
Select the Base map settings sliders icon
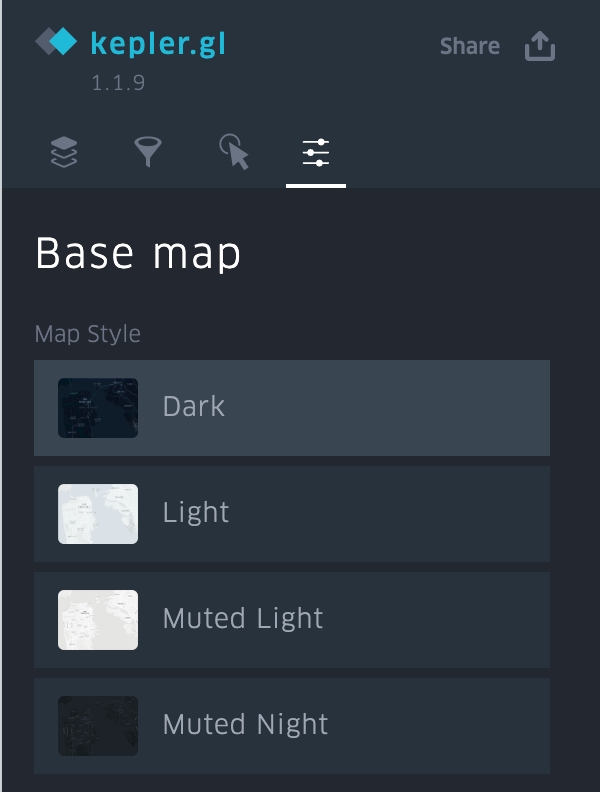[316, 153]
